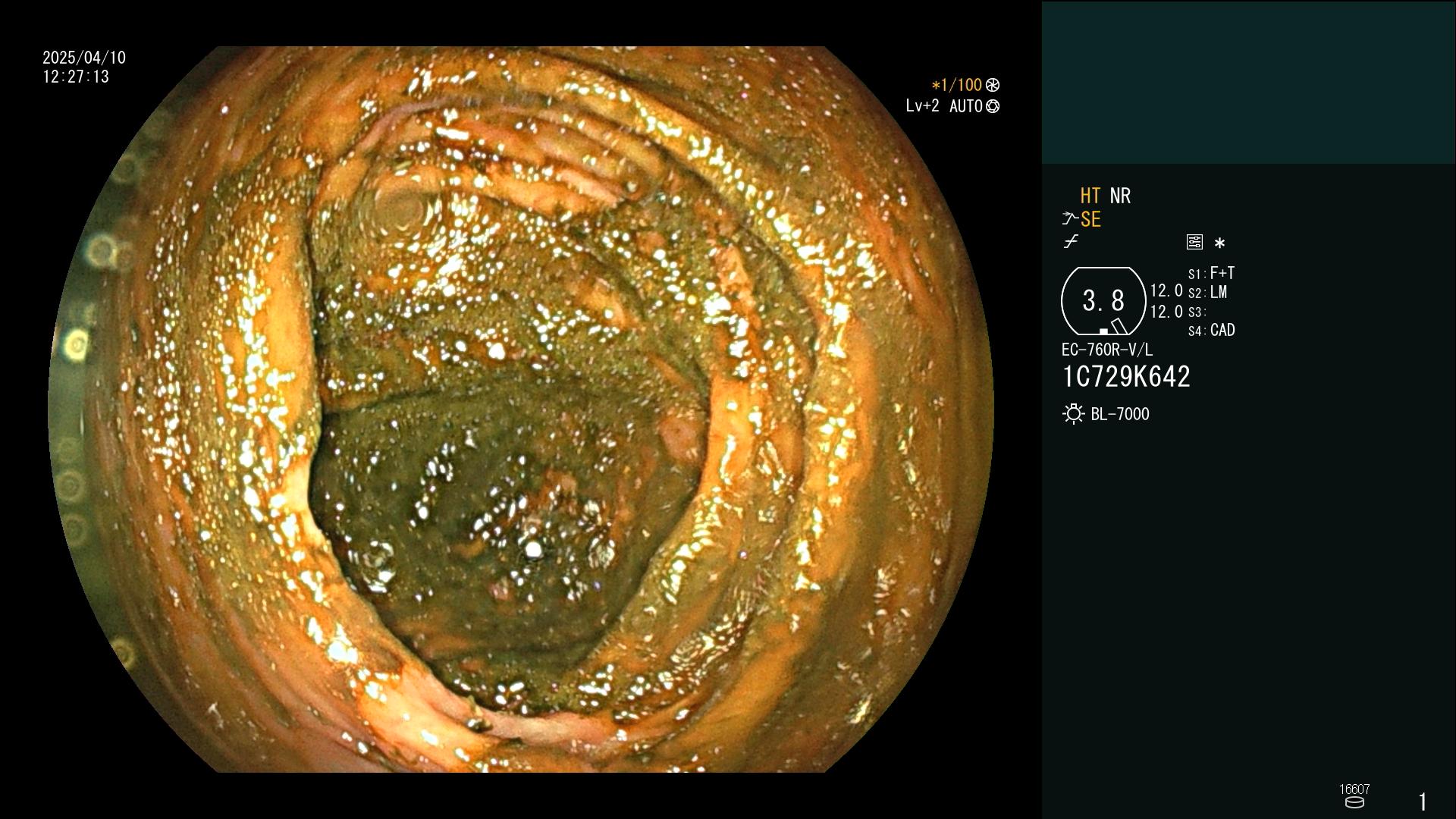This screenshot has height=819, width=1456.
Task: Click the empty S3 switch label
Action: (1197, 312)
